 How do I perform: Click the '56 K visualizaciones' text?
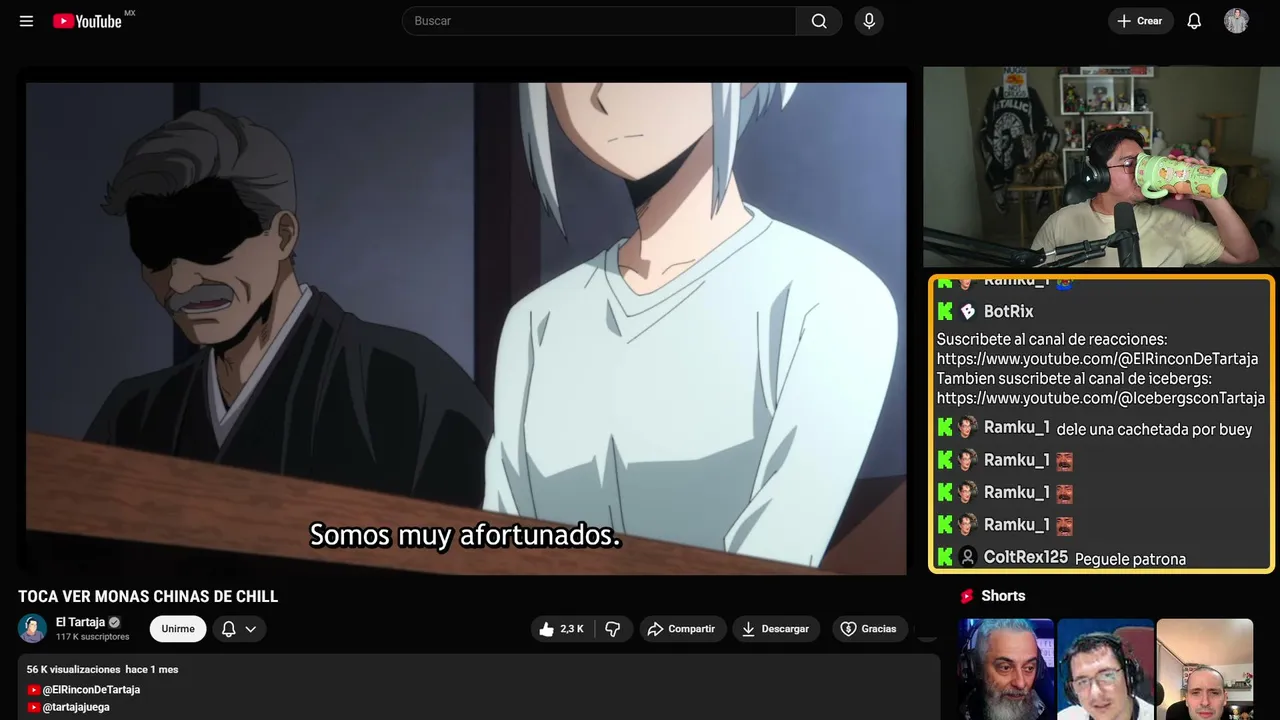[x=73, y=669]
